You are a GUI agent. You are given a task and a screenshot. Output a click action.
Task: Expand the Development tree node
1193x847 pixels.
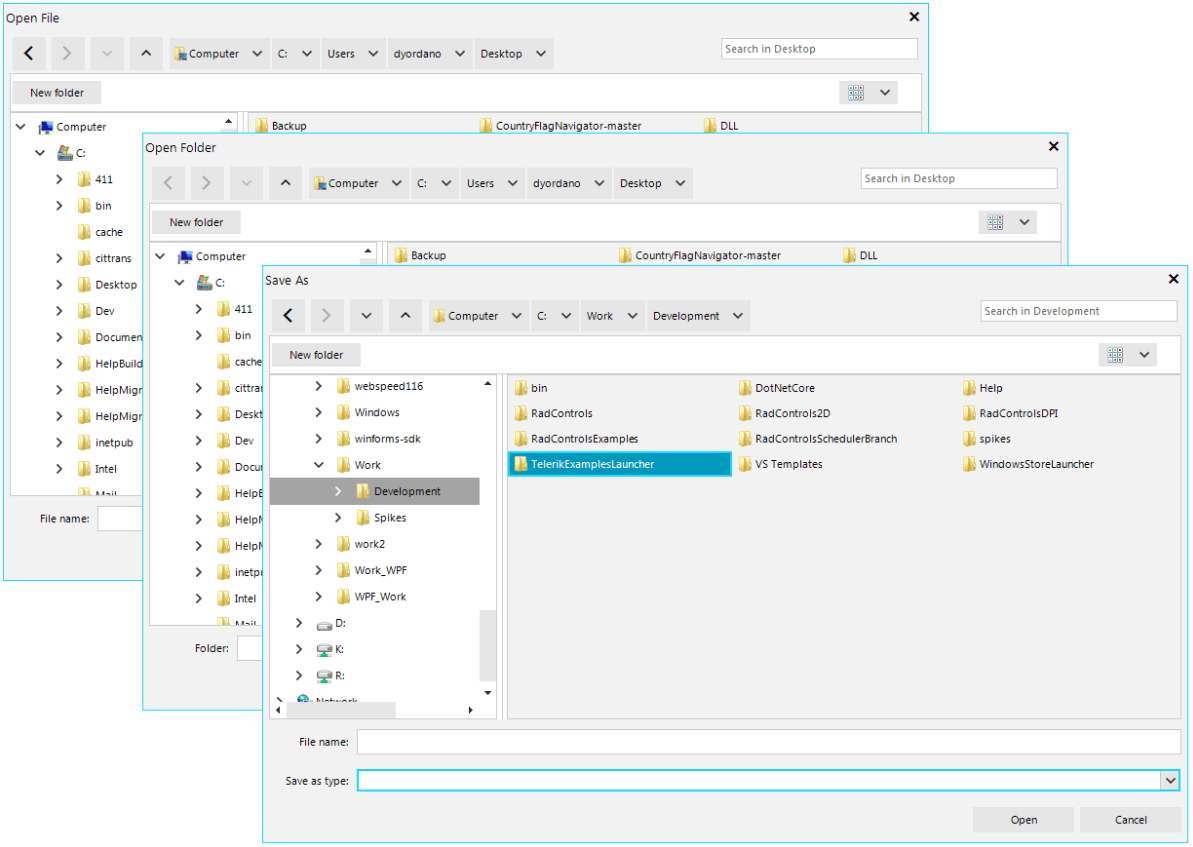tap(339, 492)
